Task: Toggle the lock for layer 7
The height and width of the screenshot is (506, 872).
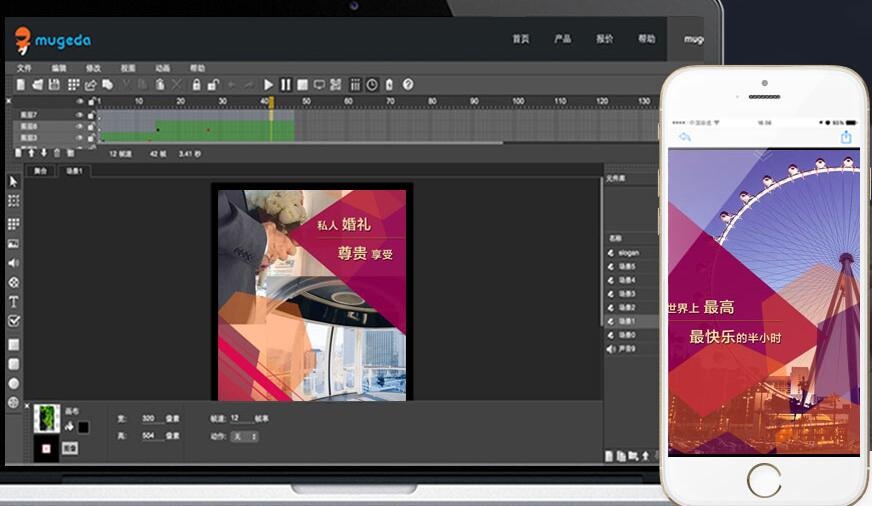Action: pyautogui.click(x=91, y=115)
